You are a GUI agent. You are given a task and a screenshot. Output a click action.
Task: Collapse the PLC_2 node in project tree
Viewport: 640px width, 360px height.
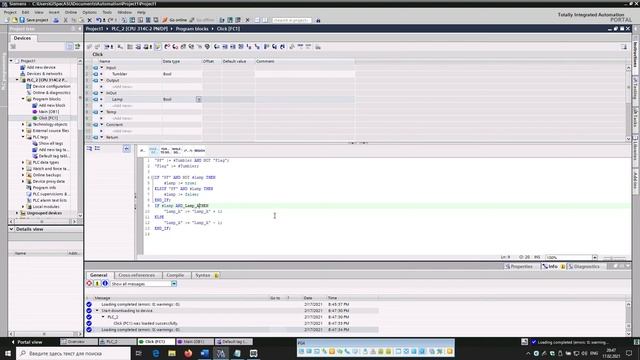17,80
